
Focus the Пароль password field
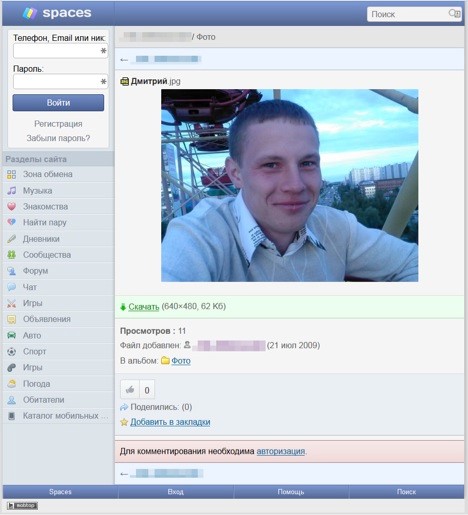coord(60,81)
